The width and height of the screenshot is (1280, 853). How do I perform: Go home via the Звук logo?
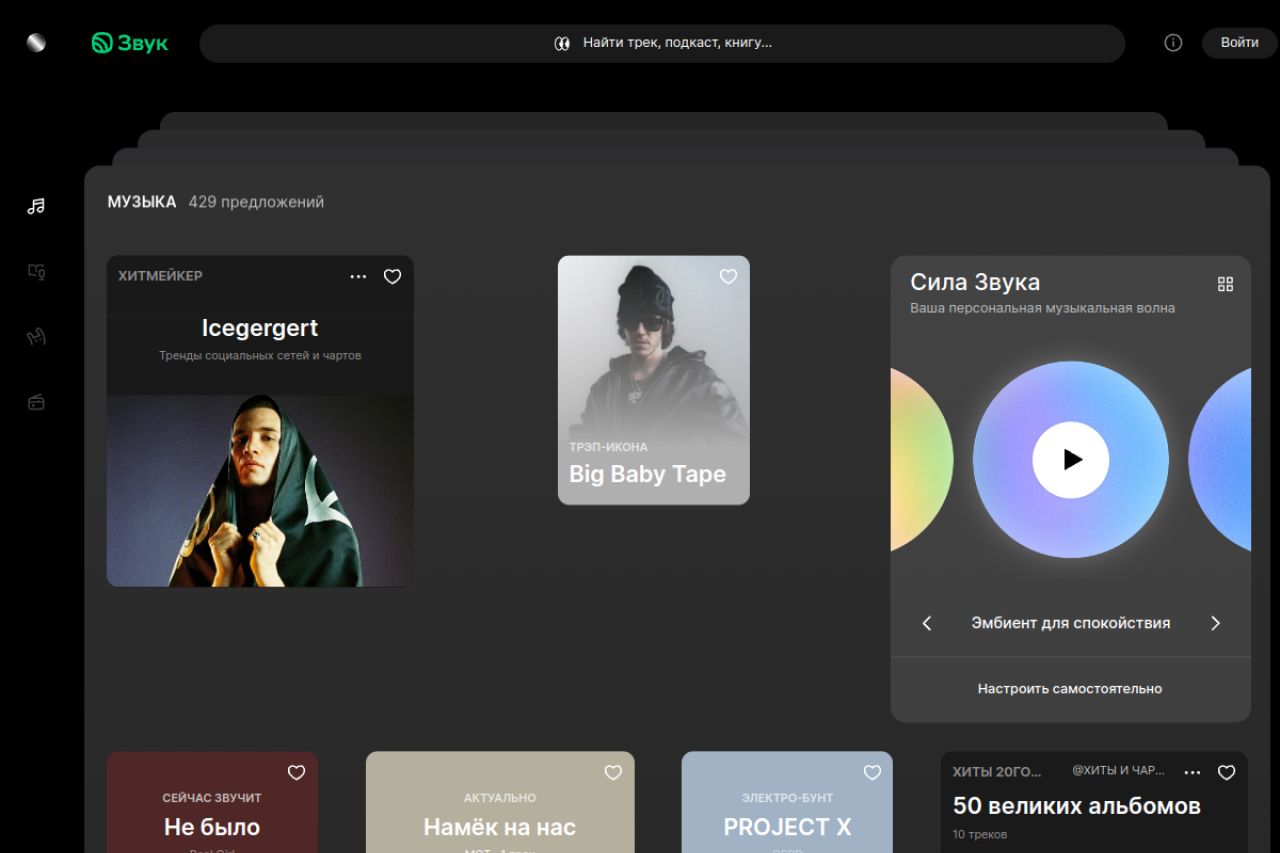coord(130,43)
